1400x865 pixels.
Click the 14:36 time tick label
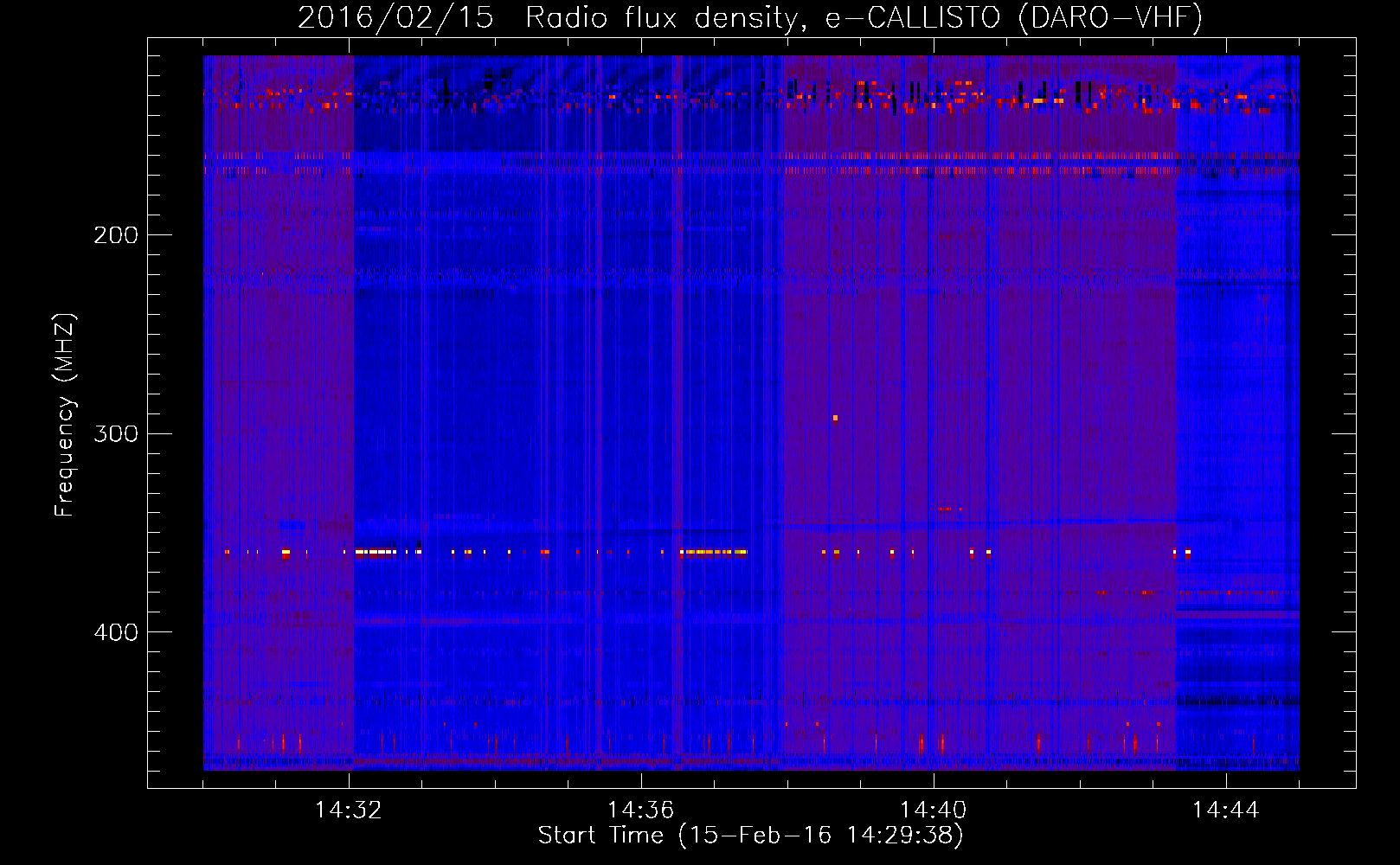(640, 811)
